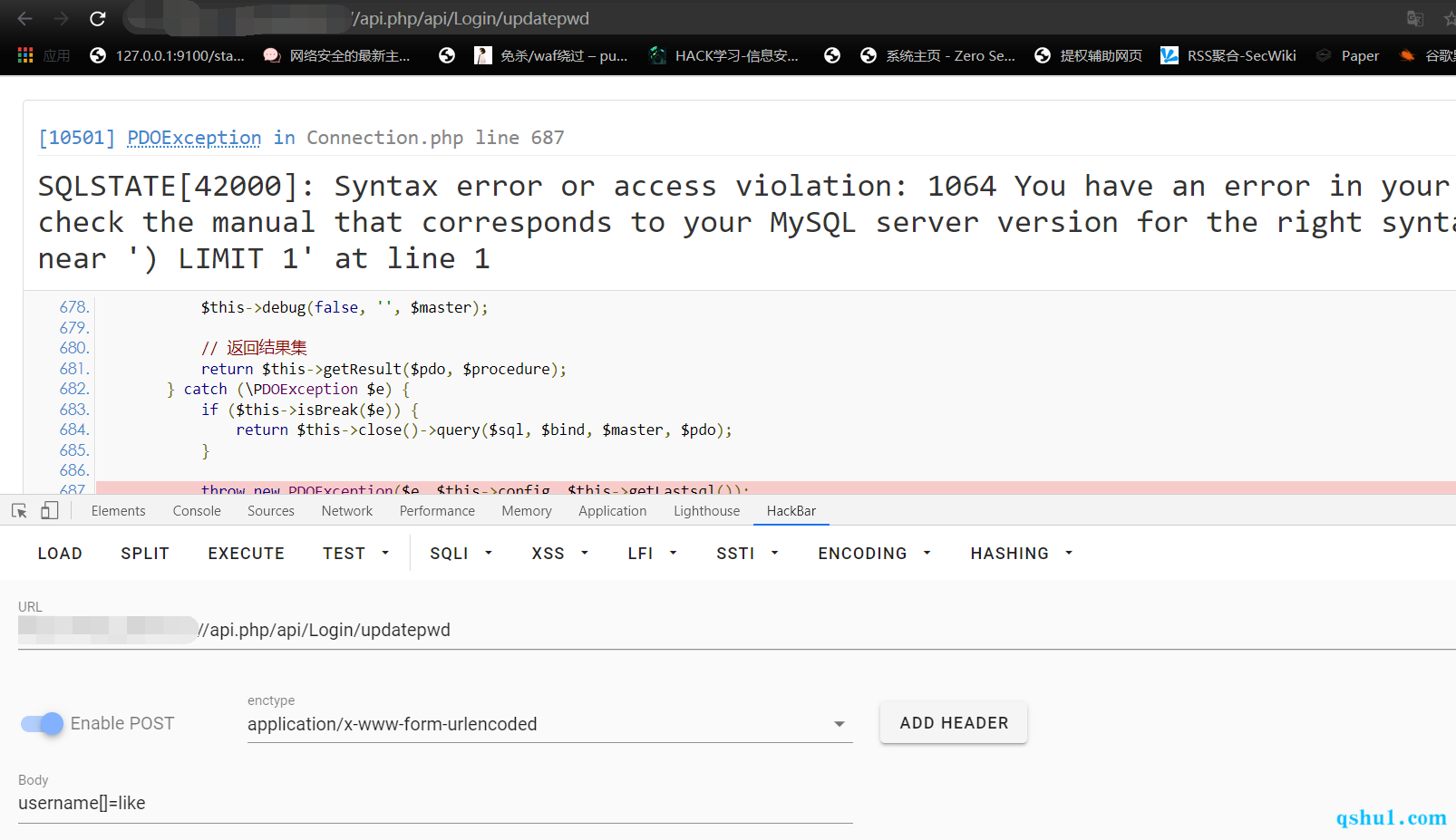1456x840 pixels.
Task: Expand the SQLI dropdown menu
Action: point(461,553)
